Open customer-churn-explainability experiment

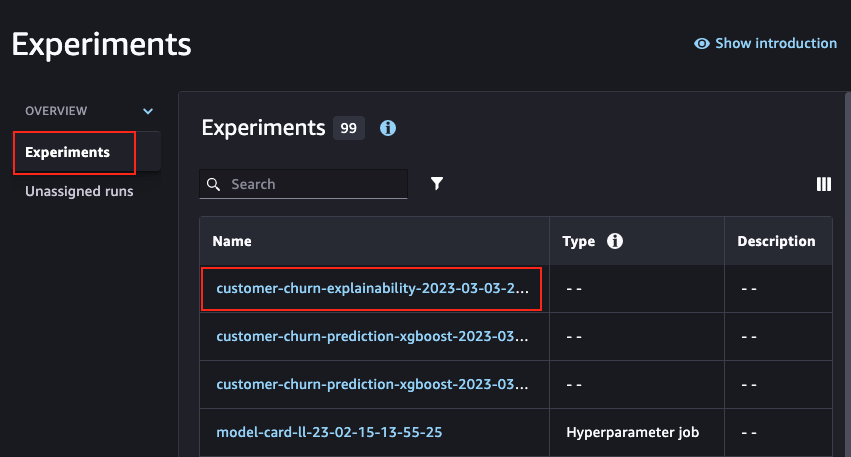(372, 288)
